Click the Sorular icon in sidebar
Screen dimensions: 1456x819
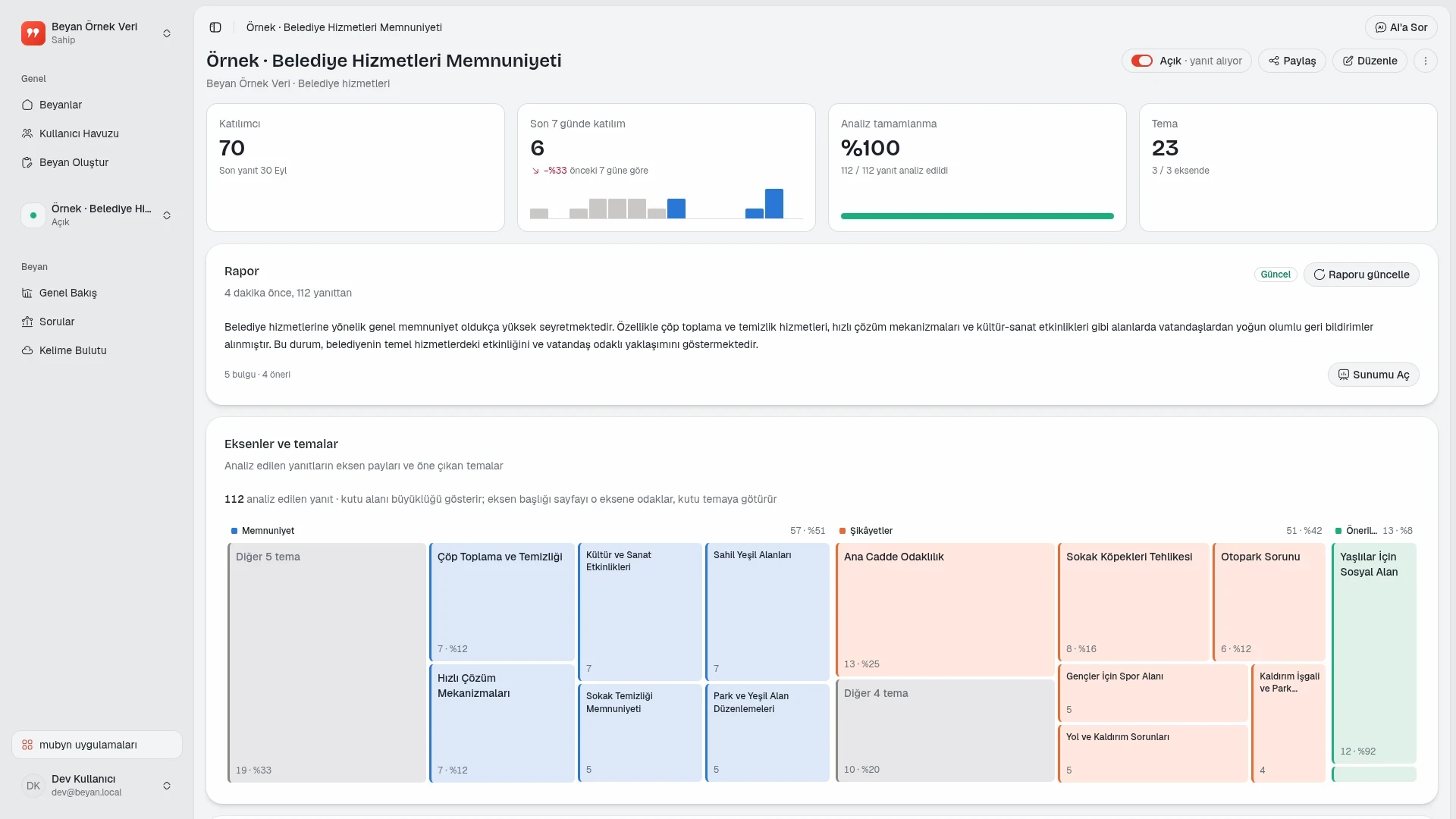pyautogui.click(x=27, y=322)
